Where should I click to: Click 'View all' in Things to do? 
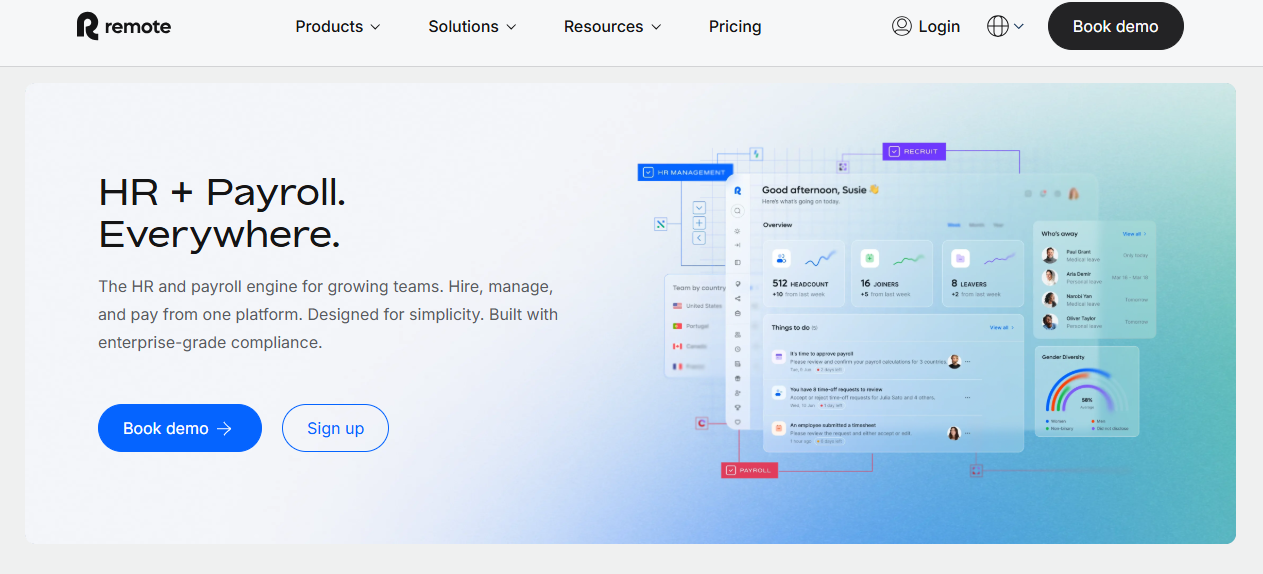tap(1001, 327)
